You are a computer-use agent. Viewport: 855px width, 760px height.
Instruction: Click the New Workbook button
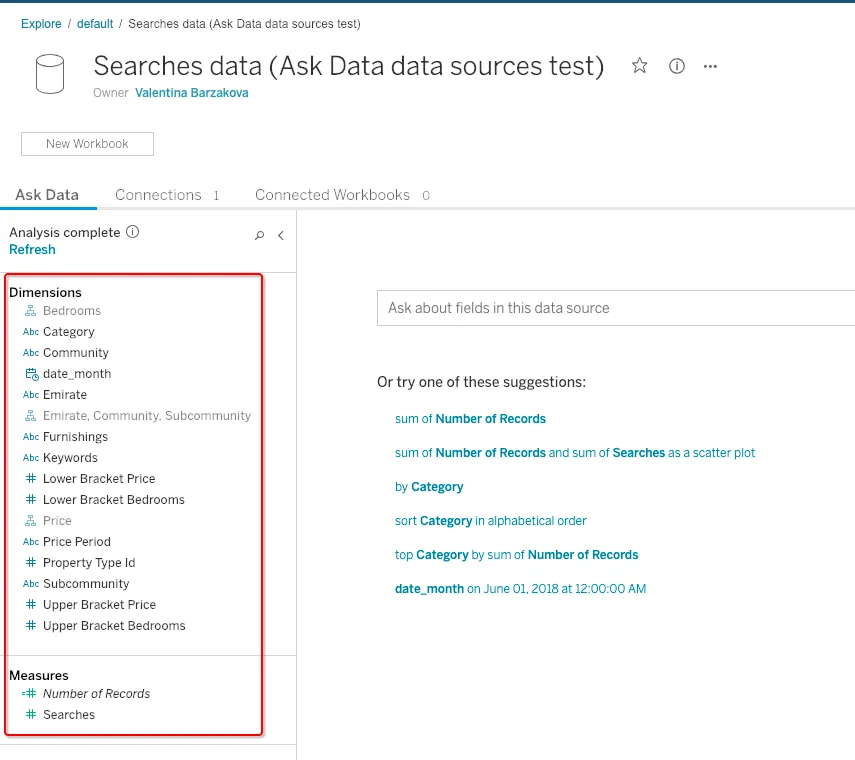pyautogui.click(x=87, y=144)
